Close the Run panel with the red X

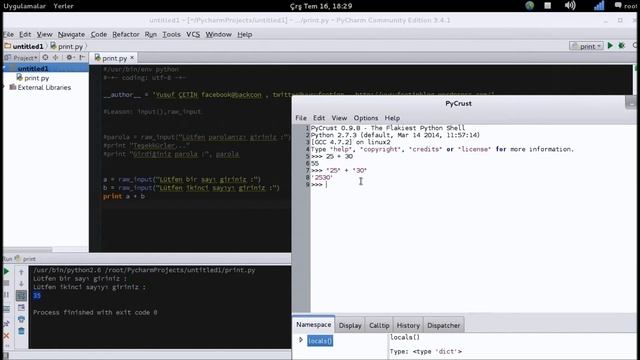point(6,336)
